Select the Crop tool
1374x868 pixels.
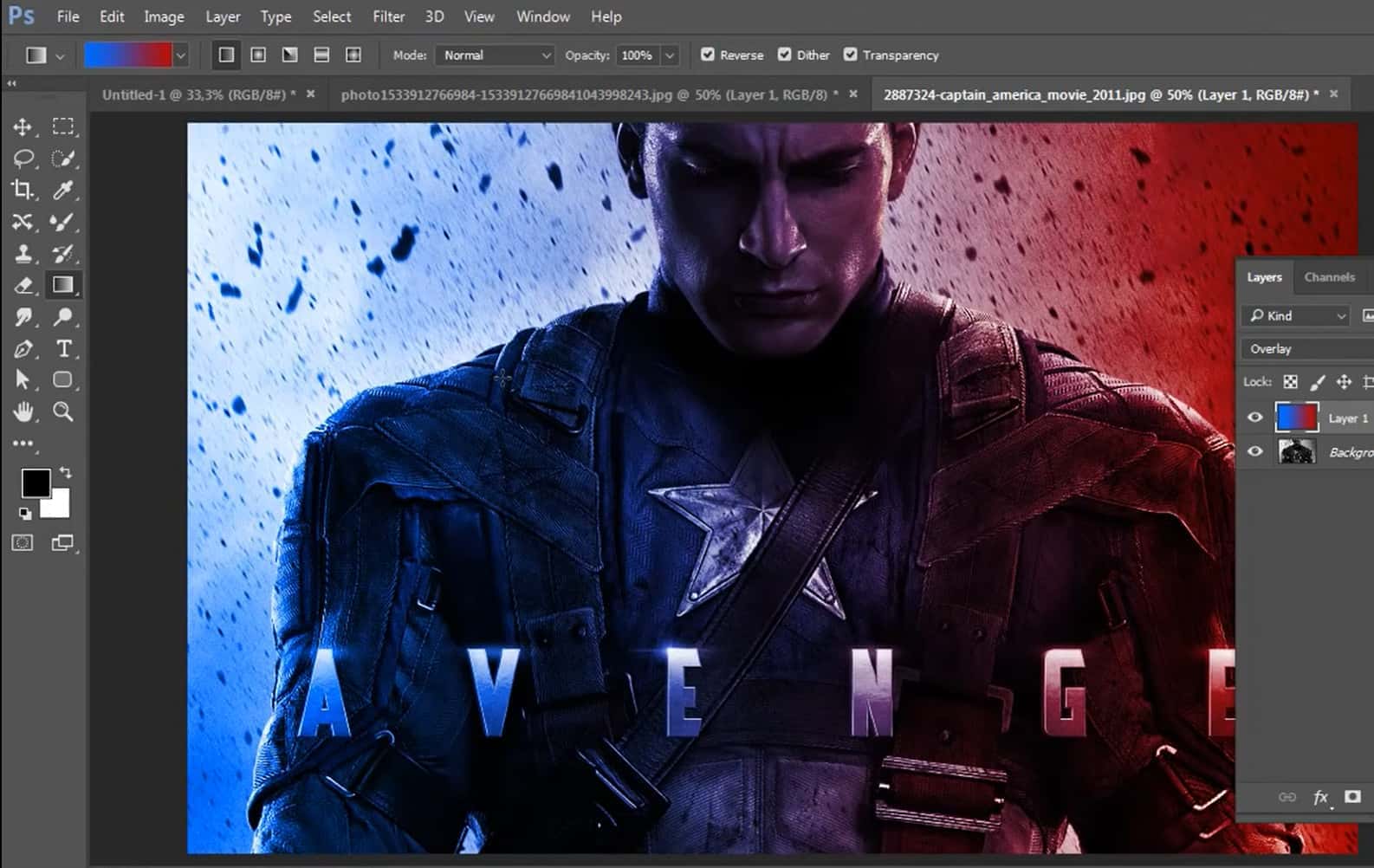23,190
